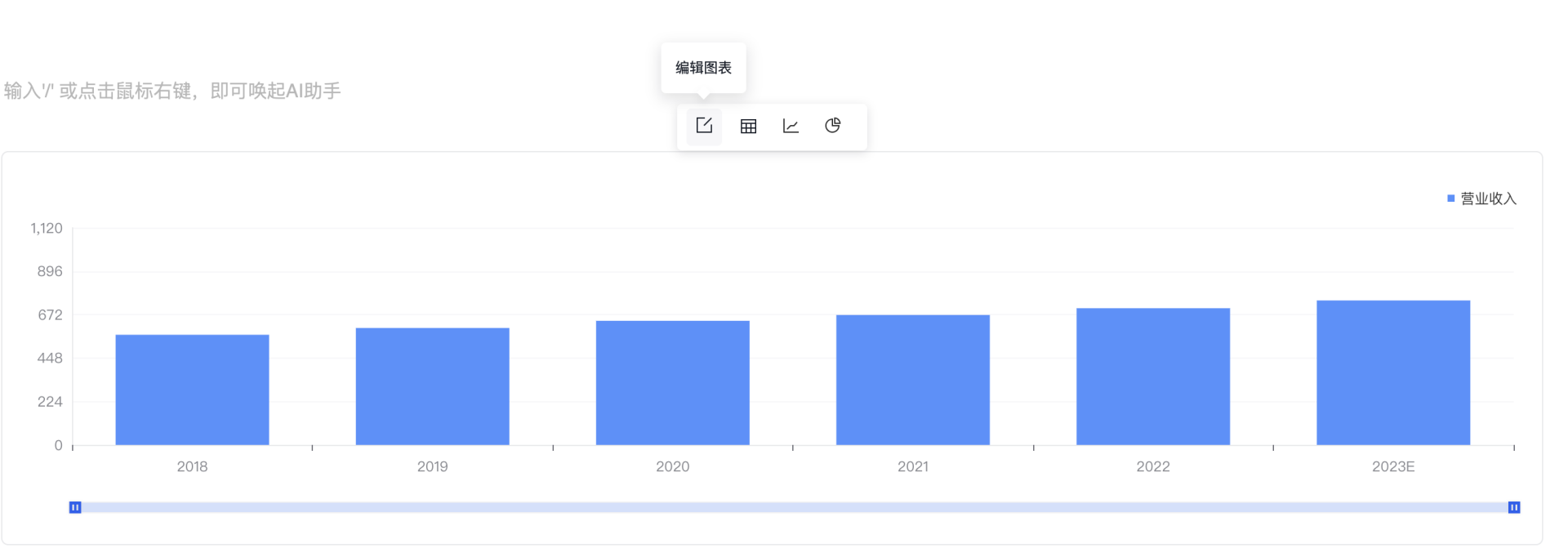Click the left zoom slider handle

click(x=75, y=507)
